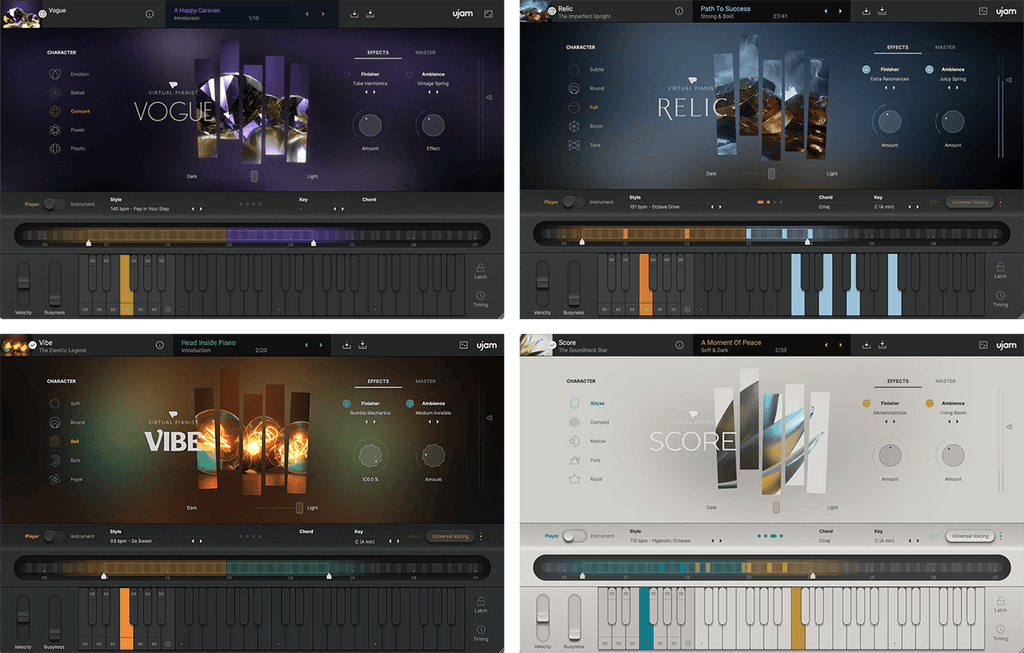The height and width of the screenshot is (653, 1024).
Task: Expand the Metamorphosis finisher menu in Score
Action: point(889,412)
